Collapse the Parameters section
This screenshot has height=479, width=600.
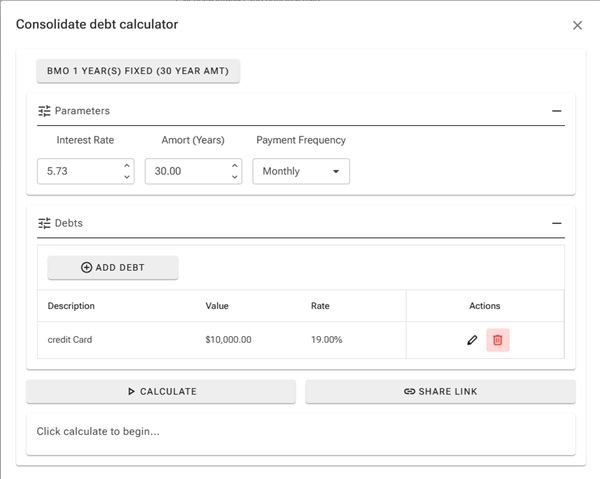556,111
